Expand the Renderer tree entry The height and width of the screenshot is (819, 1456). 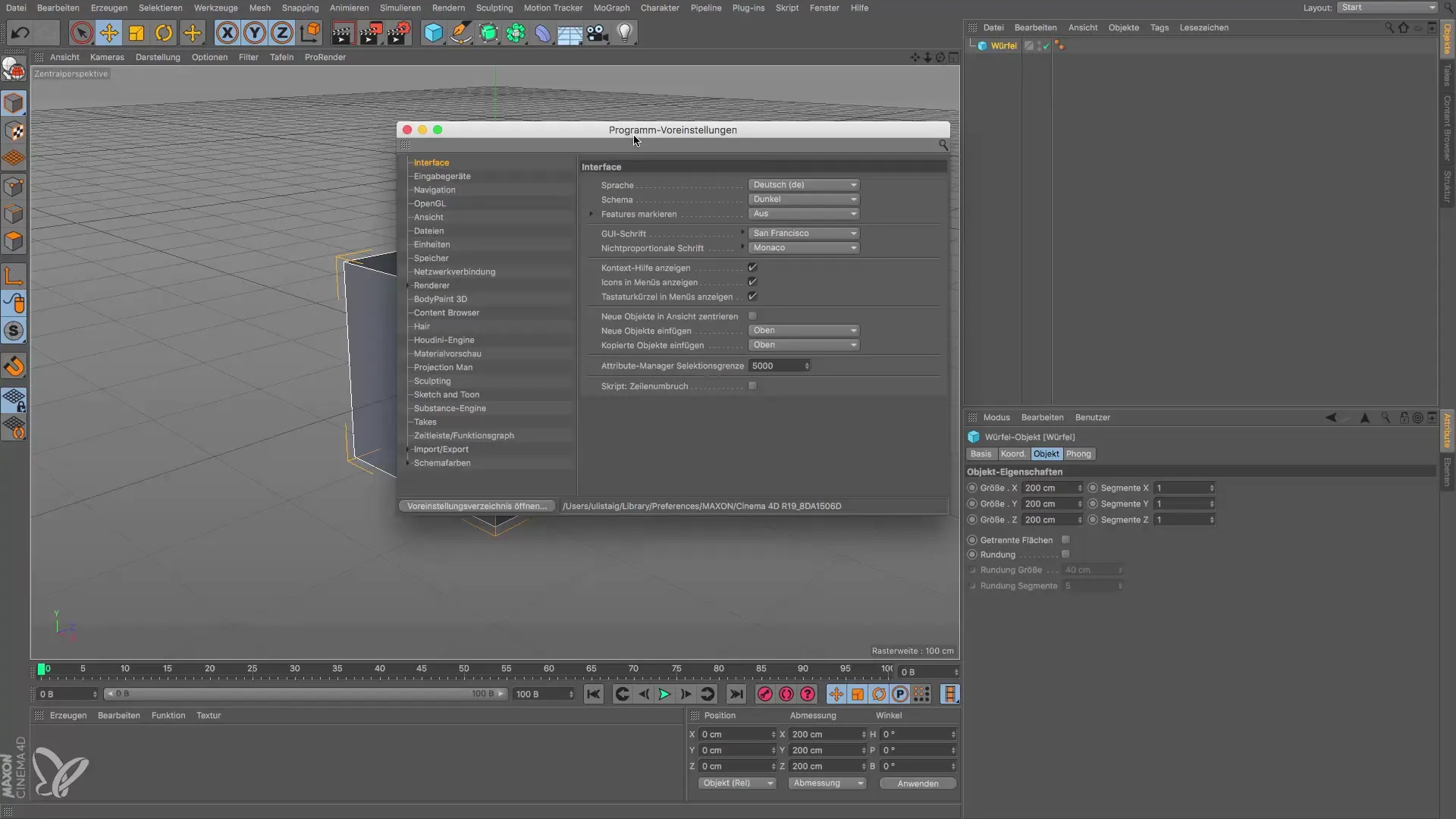pos(409,286)
